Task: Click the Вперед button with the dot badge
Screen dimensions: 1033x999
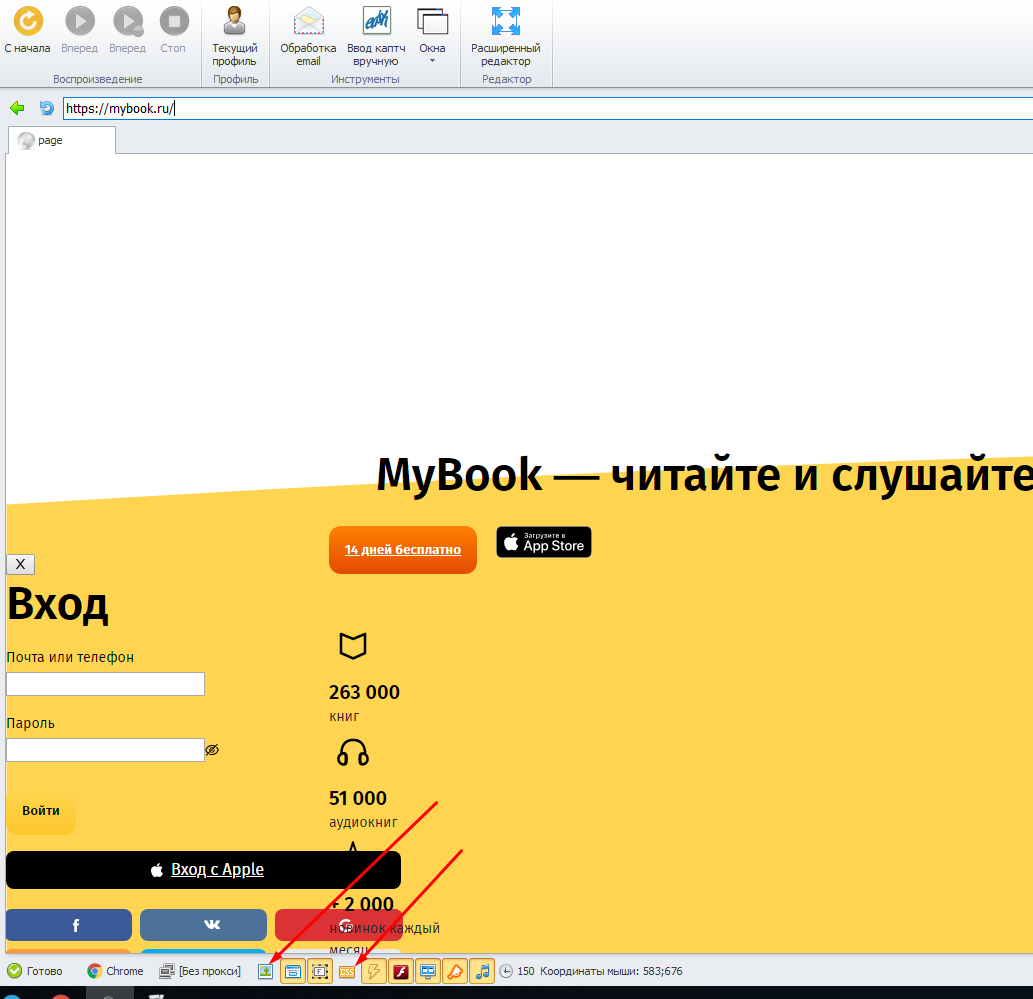Action: click(128, 30)
